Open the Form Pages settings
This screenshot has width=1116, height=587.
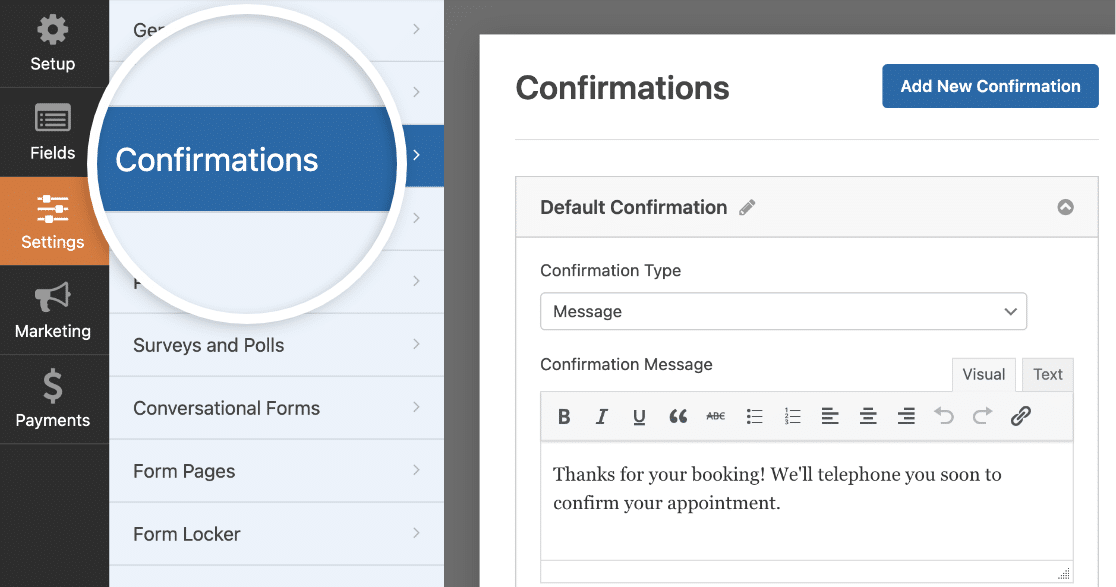[x=276, y=471]
